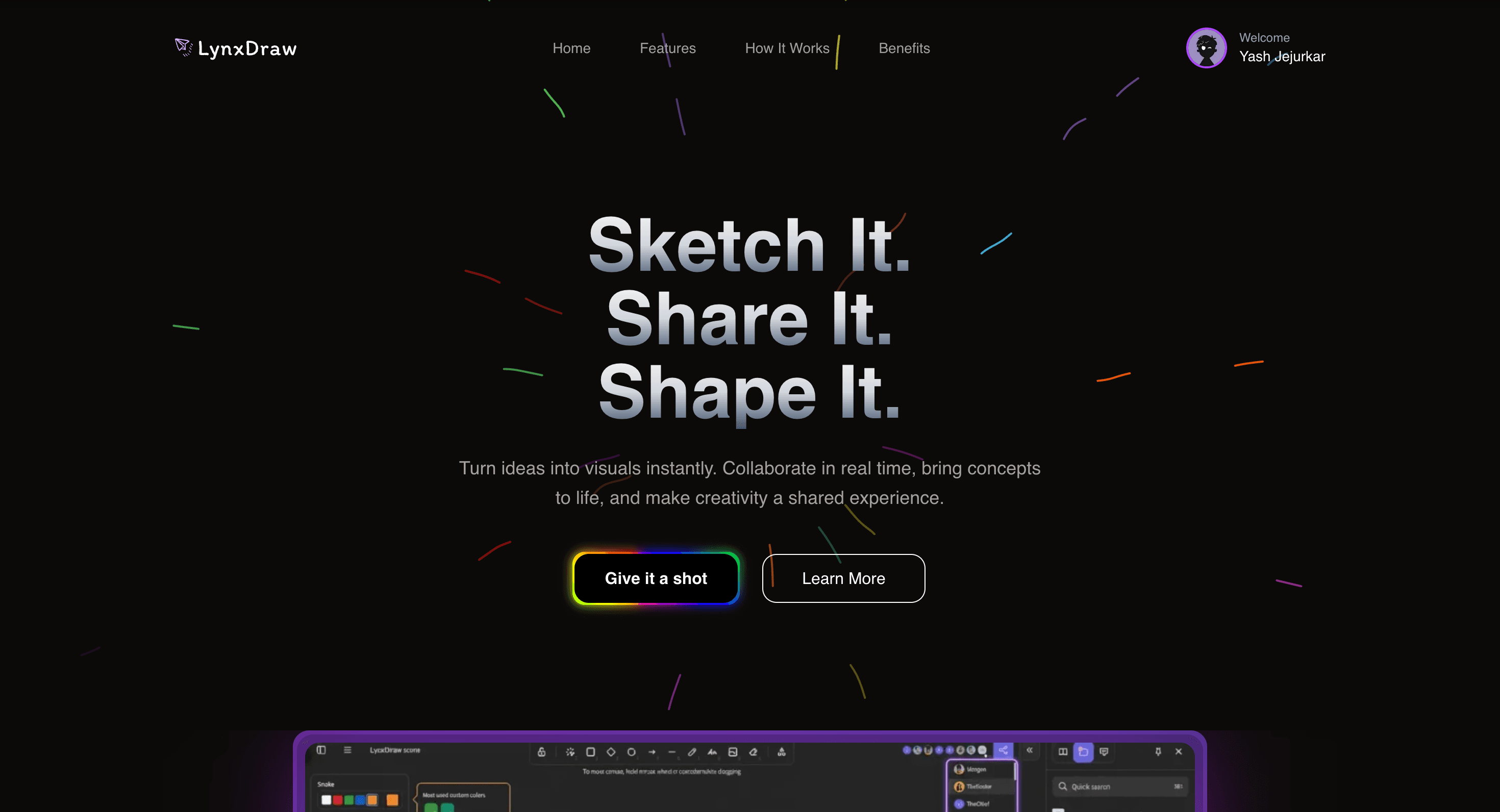Select the Line tool in preview
1500x812 pixels.
coord(672,752)
